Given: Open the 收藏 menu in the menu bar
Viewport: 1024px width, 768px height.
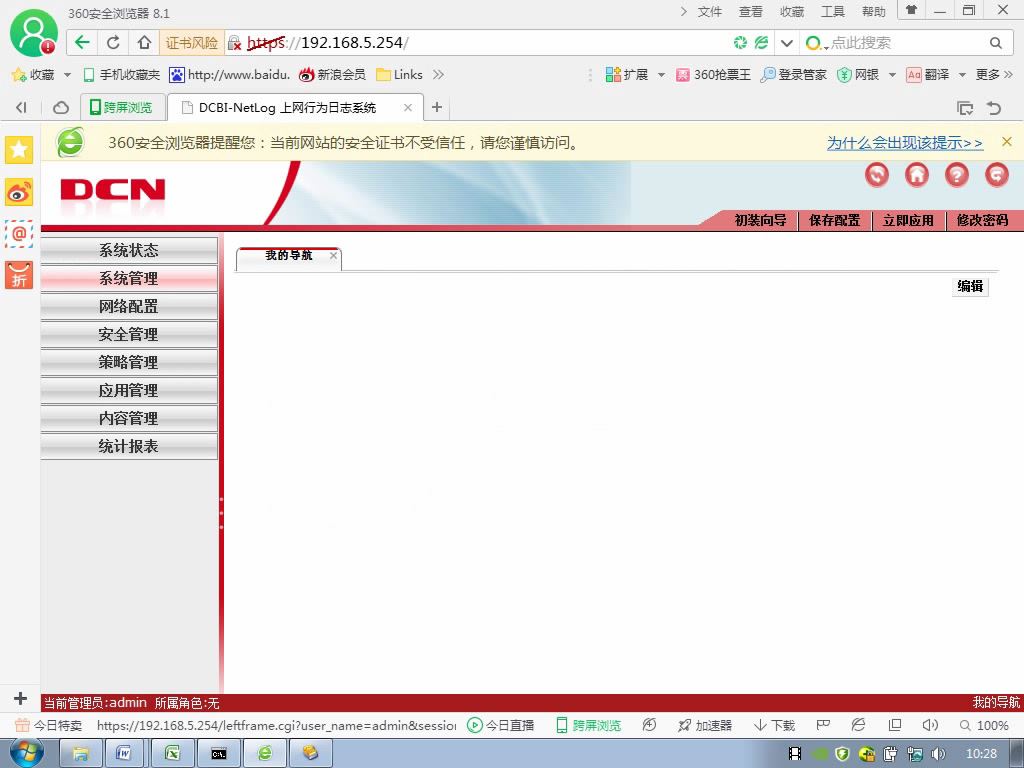Looking at the screenshot, I should coord(792,11).
